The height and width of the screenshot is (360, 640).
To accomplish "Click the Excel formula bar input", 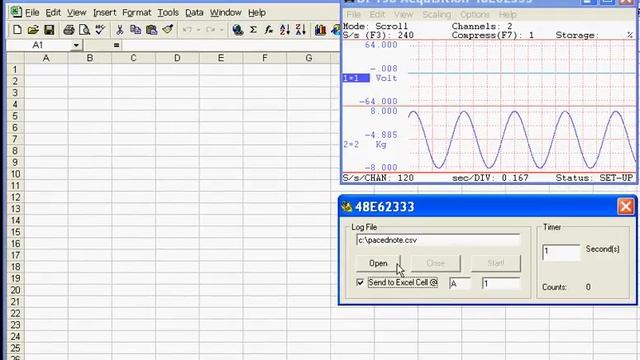I will (x=231, y=45).
